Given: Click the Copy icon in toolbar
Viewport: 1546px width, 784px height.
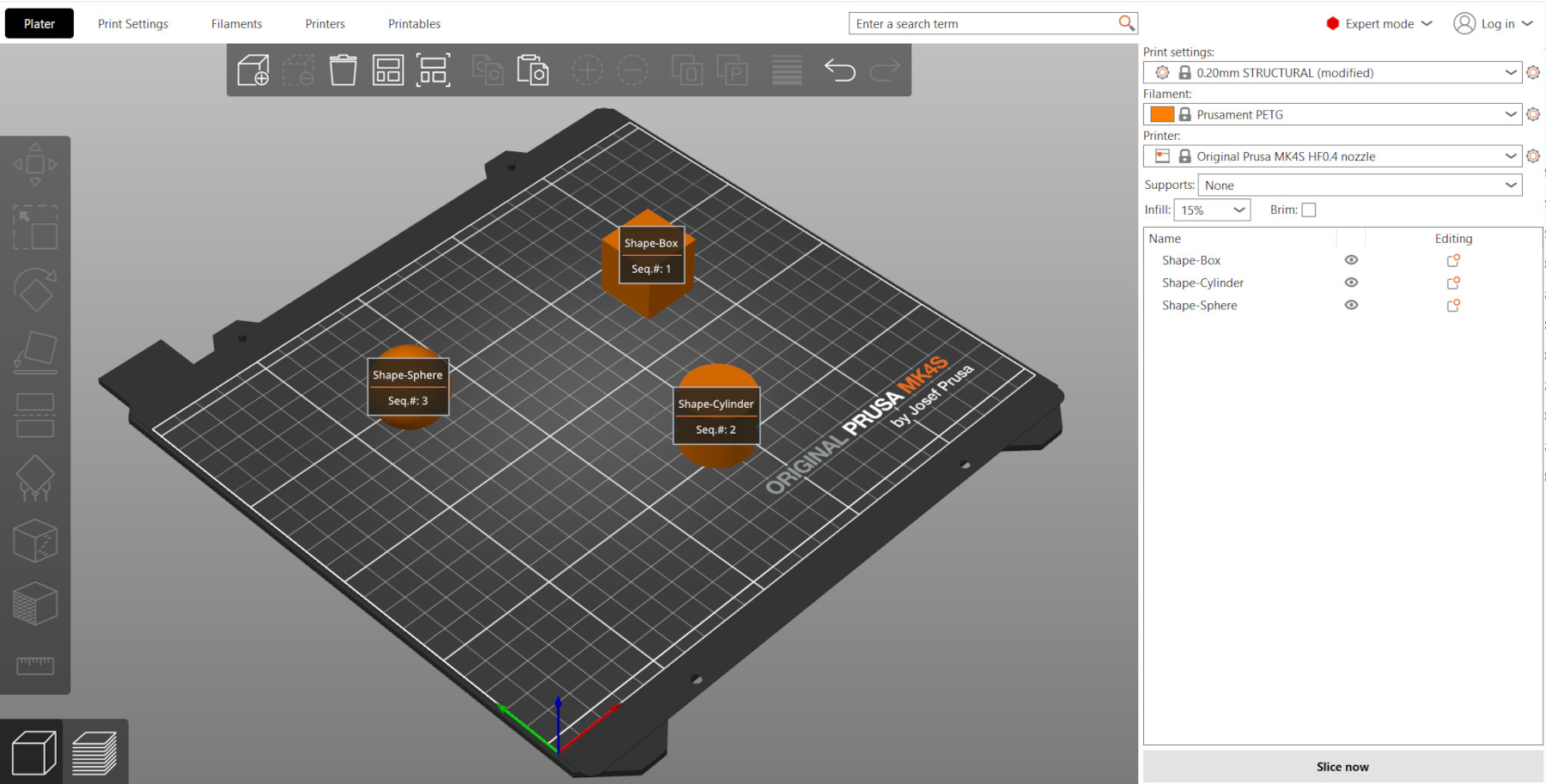Looking at the screenshot, I should pos(488,70).
